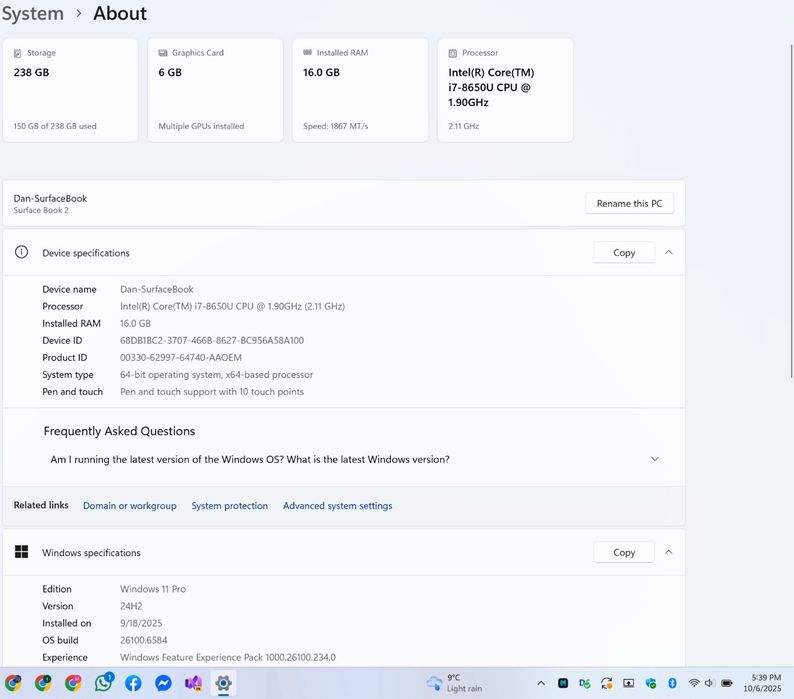Open the clock showing 5:39 PM
The height and width of the screenshot is (699, 794).
[762, 683]
